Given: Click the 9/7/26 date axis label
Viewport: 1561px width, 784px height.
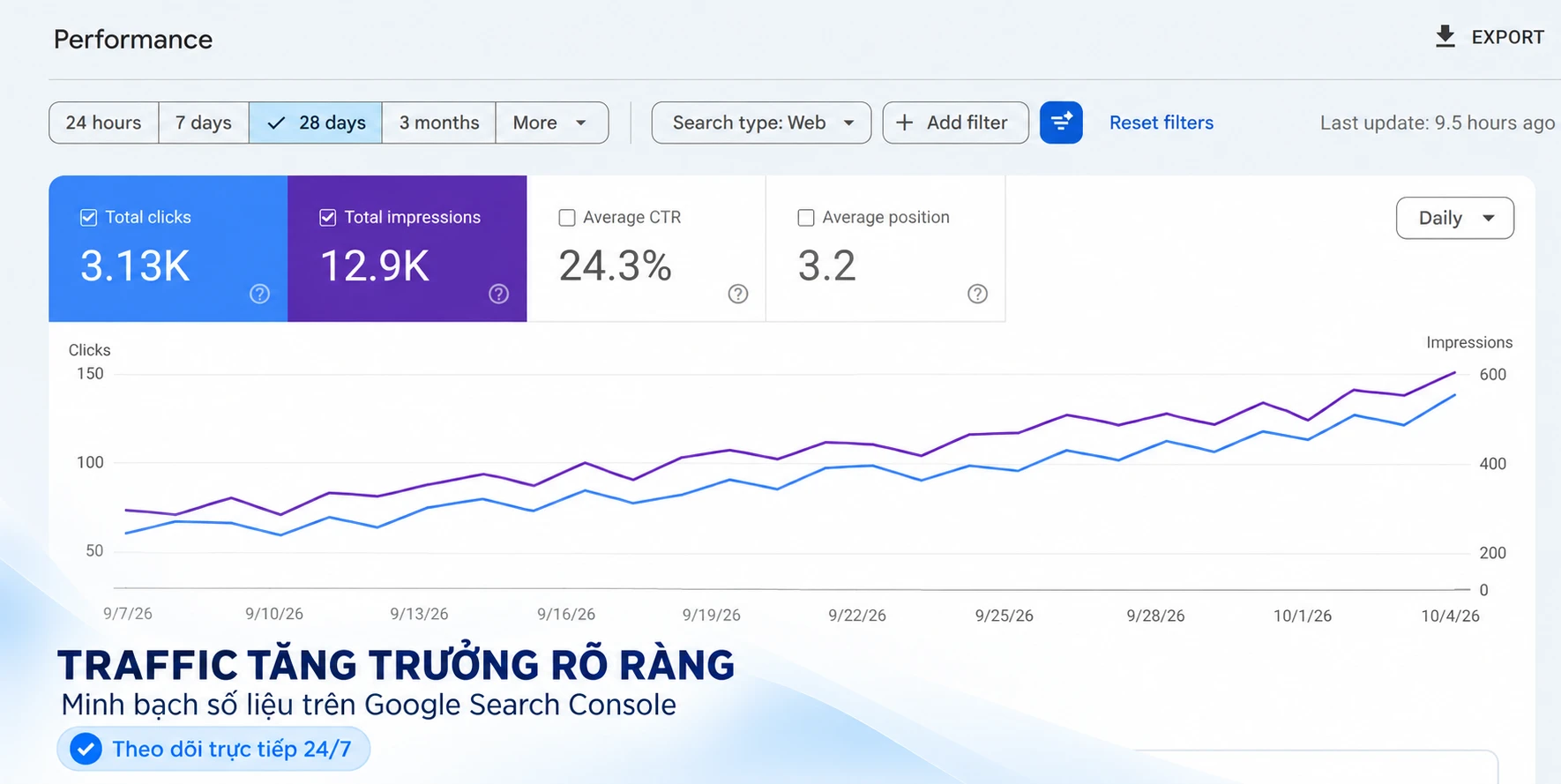Looking at the screenshot, I should 128,614.
